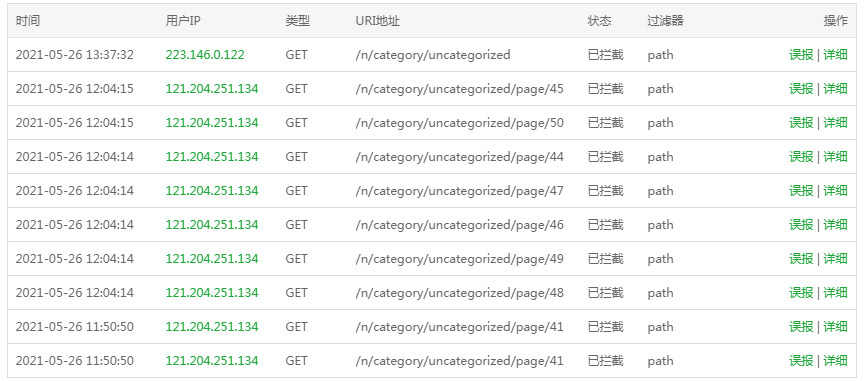Click 误报 for the page/49 request
Image resolution: width=864 pixels, height=381 pixels.
pos(801,259)
